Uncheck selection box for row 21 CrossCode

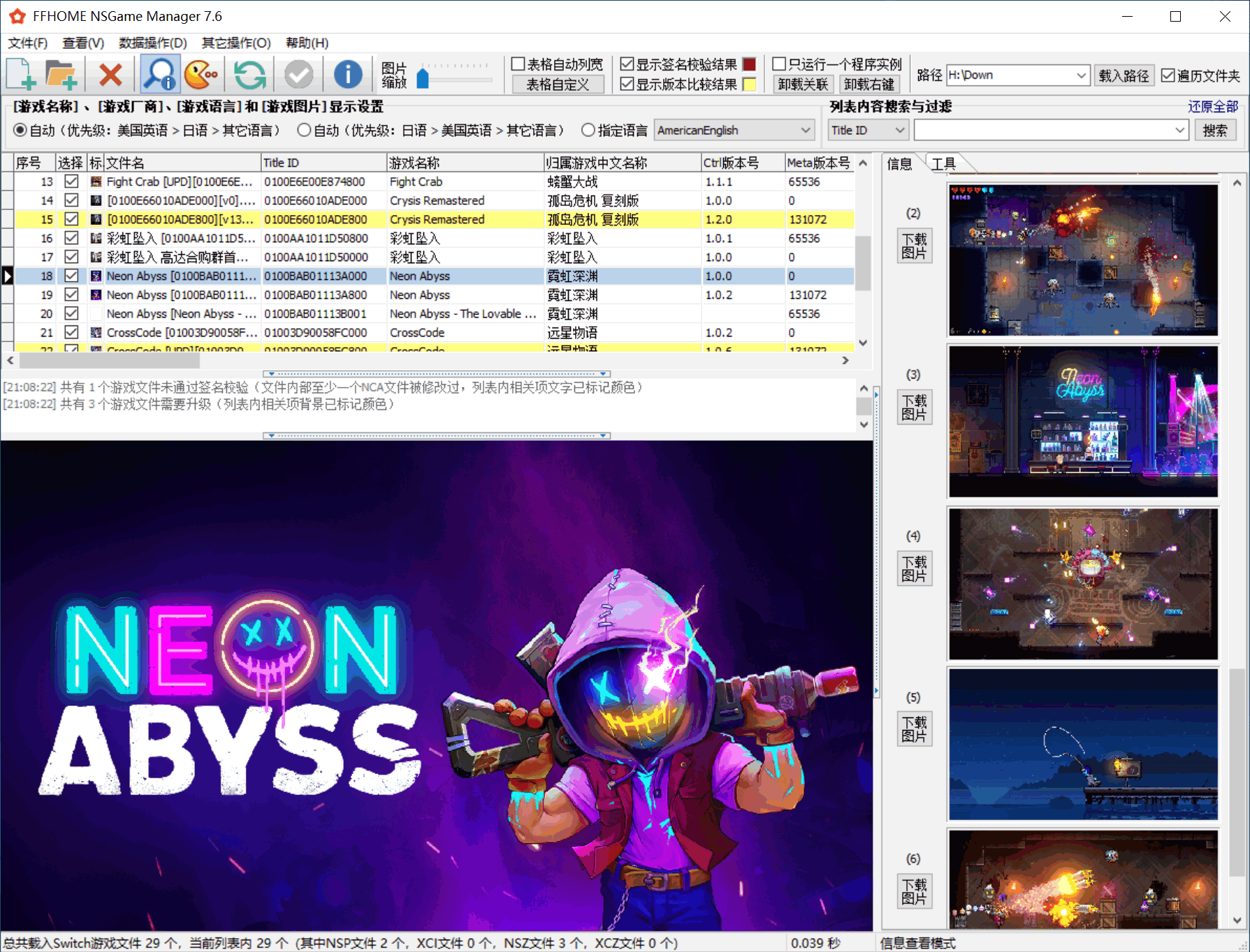click(x=71, y=332)
